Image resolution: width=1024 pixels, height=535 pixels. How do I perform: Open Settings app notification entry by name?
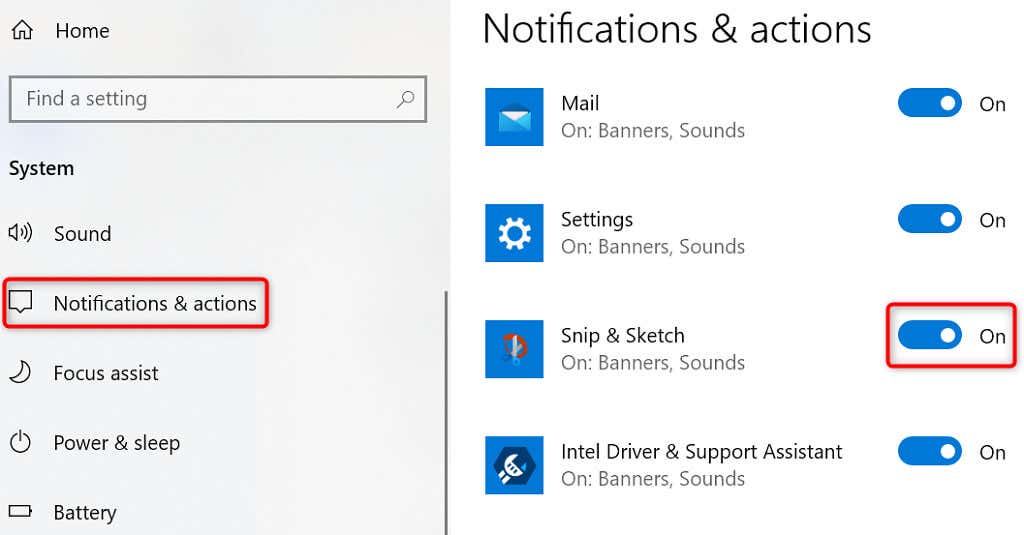pos(597,219)
